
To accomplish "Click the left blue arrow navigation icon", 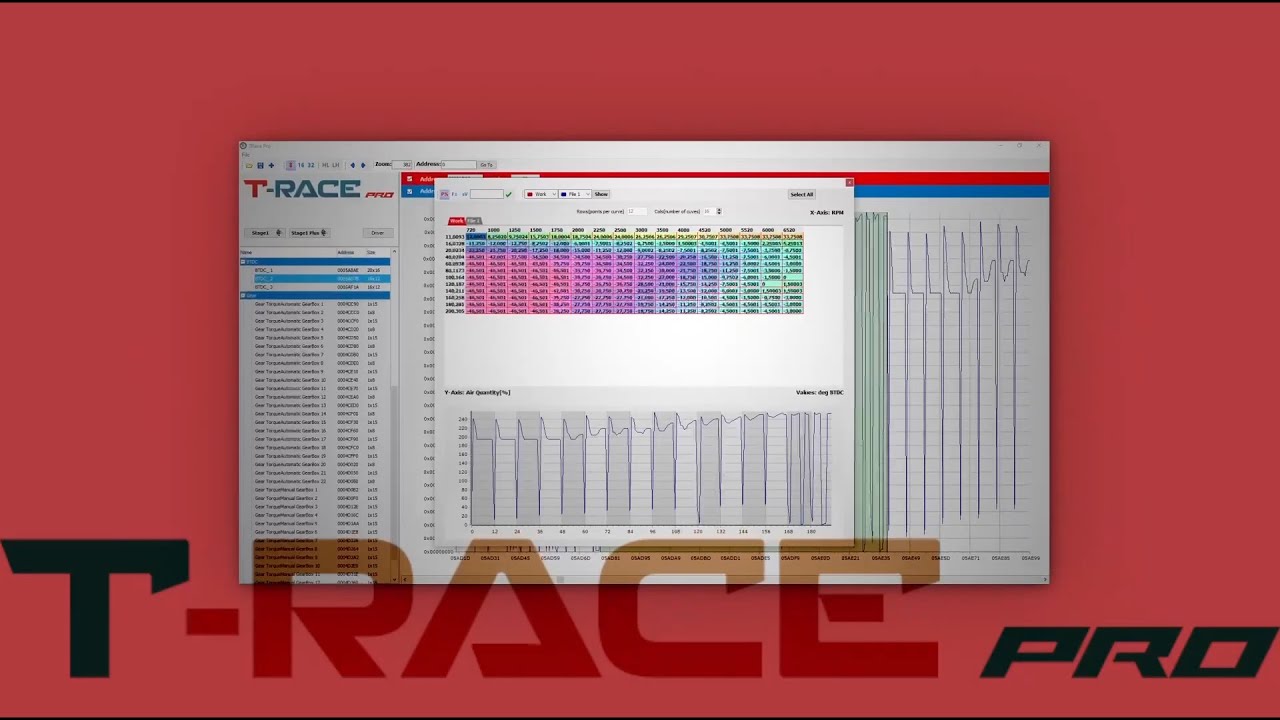I will coord(352,165).
